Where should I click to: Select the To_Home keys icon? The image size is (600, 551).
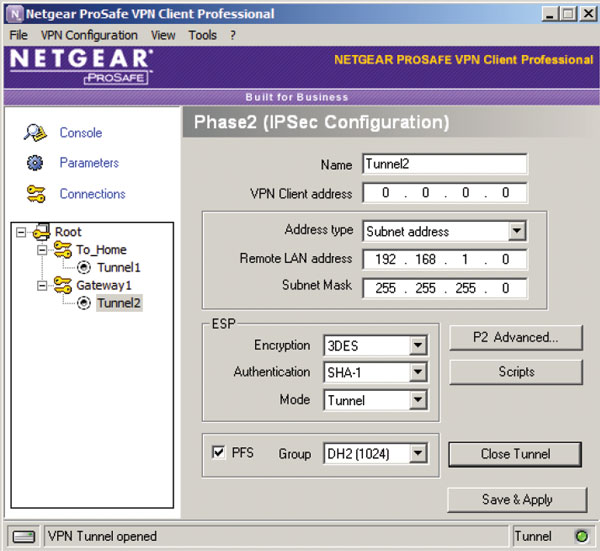[62, 249]
